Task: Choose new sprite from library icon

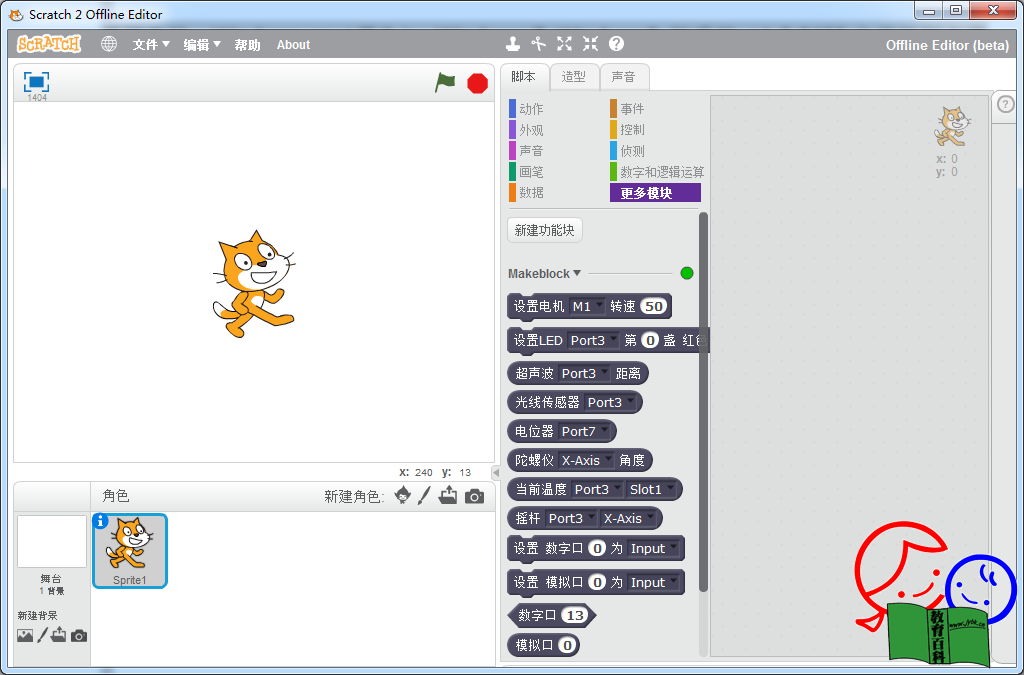Action: click(x=403, y=495)
